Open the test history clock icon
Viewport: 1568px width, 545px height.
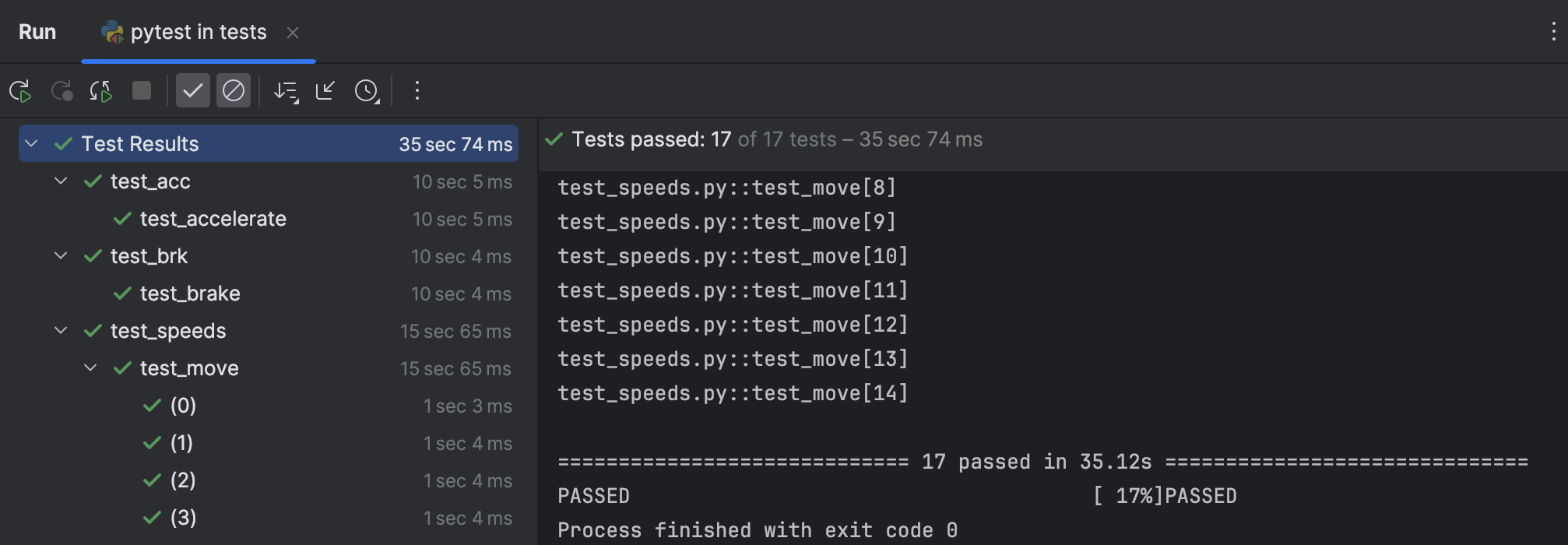365,90
